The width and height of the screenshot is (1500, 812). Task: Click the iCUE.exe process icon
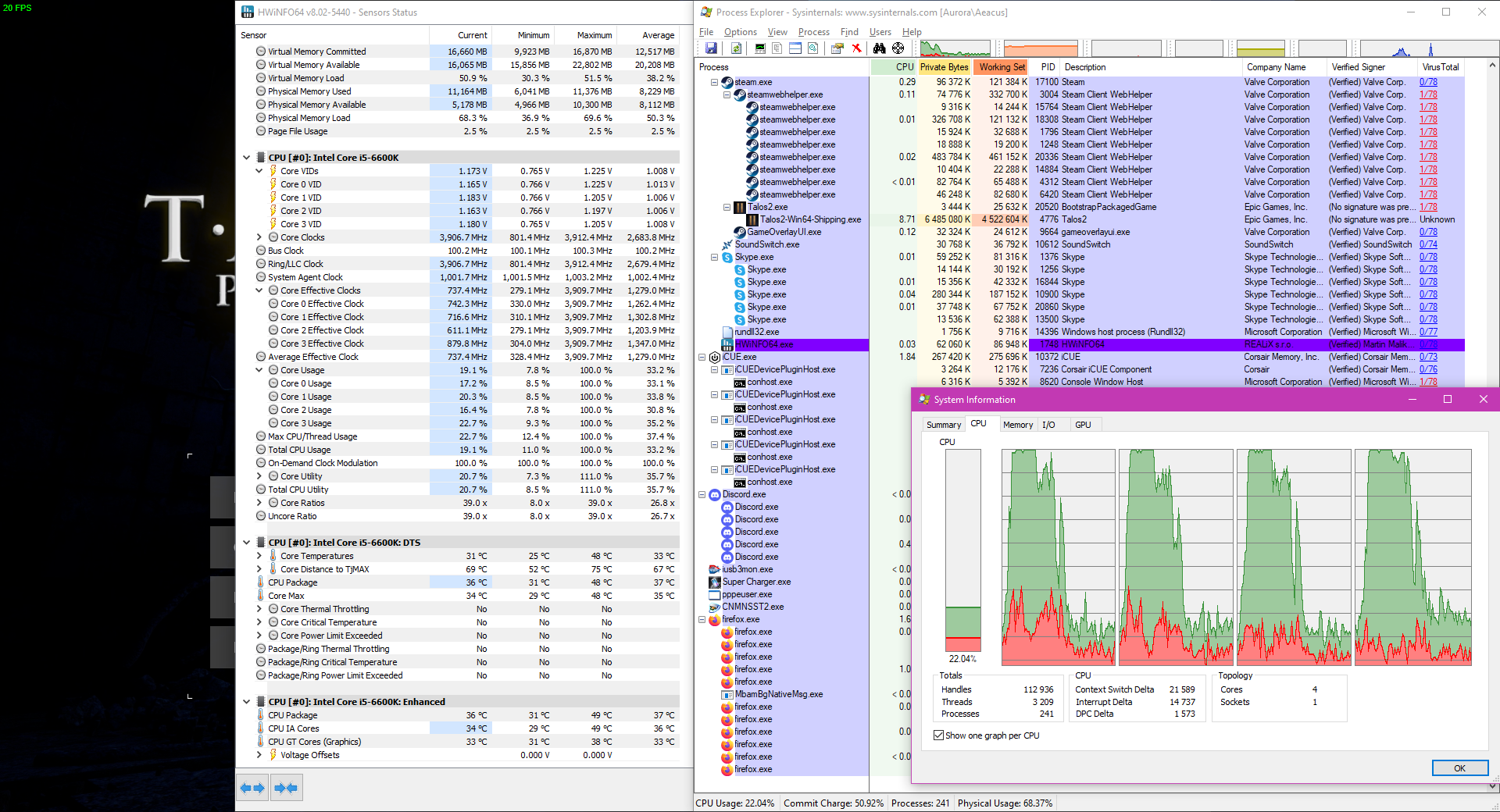[x=715, y=357]
